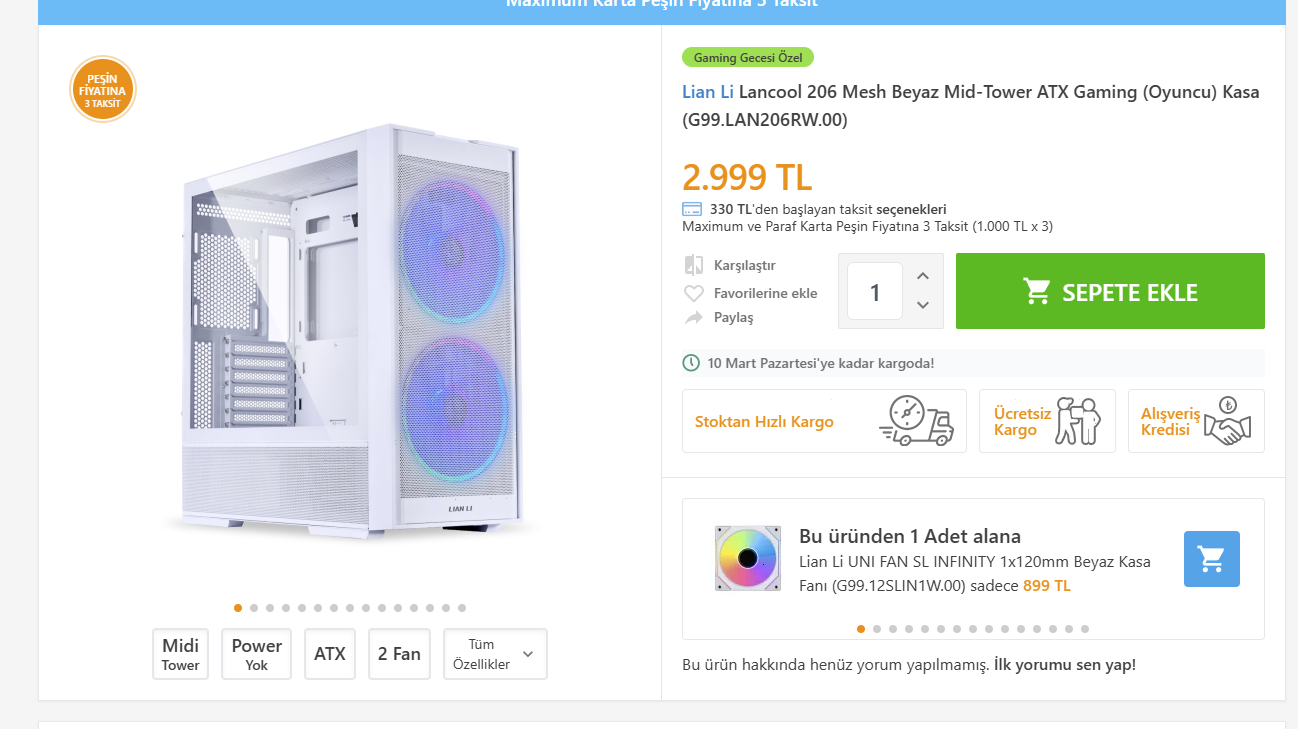Screen dimensions: 1298x729
Task: Click the quantity input field
Action: tap(875, 291)
